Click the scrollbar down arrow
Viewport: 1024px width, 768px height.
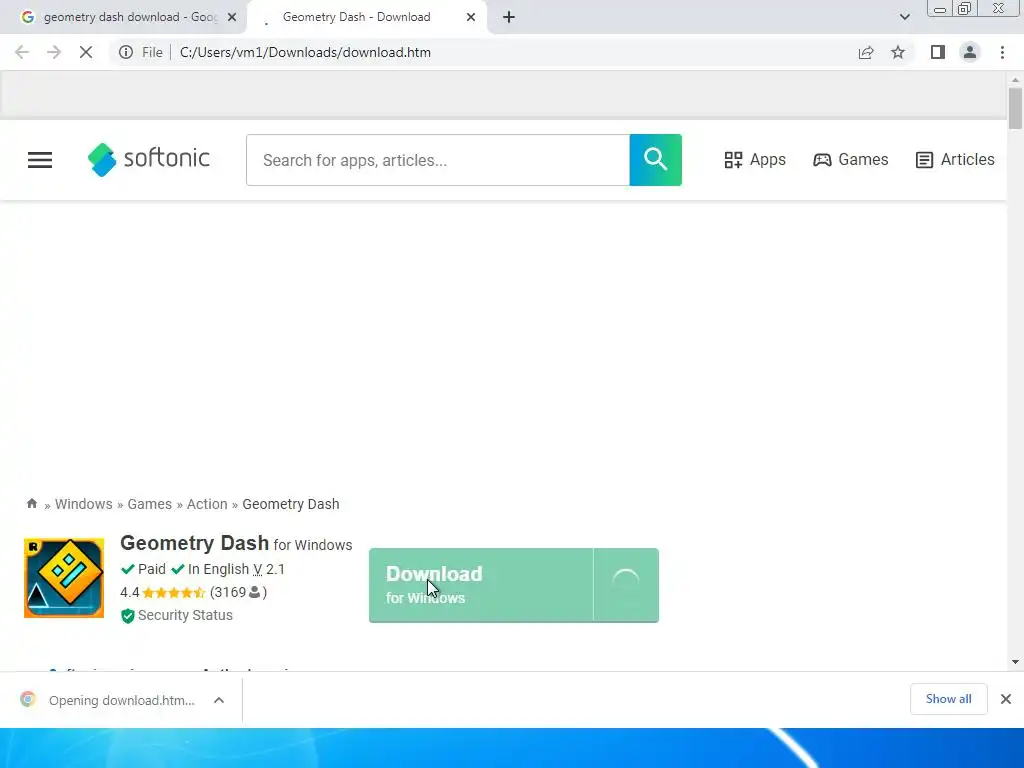(x=1015, y=662)
